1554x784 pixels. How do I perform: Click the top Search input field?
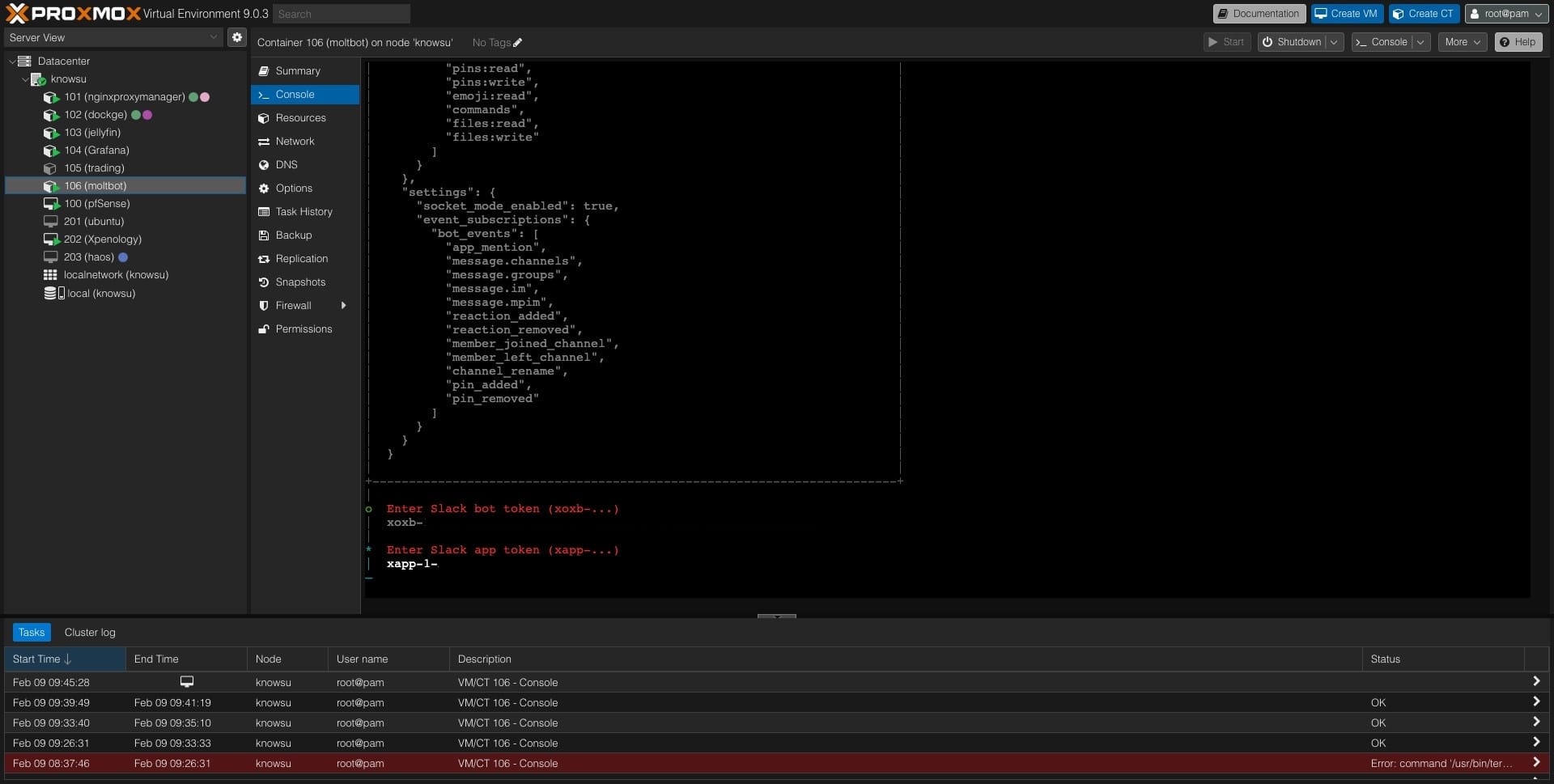[x=341, y=14]
